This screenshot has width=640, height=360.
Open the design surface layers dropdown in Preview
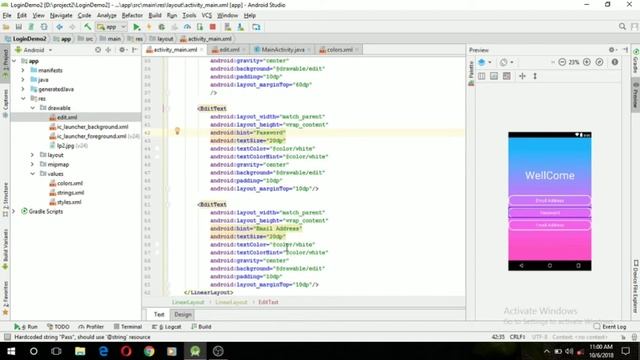484,62
